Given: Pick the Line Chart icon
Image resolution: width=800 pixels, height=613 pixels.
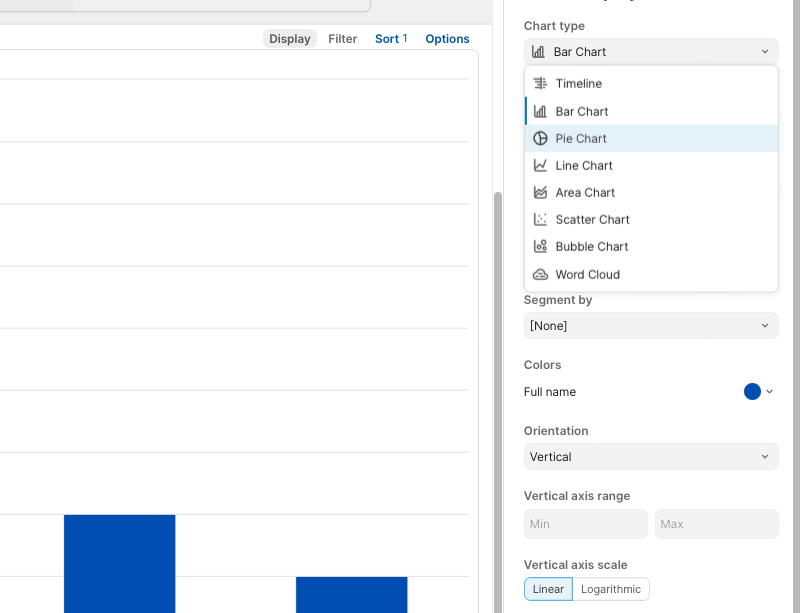Looking at the screenshot, I should pyautogui.click(x=540, y=165).
